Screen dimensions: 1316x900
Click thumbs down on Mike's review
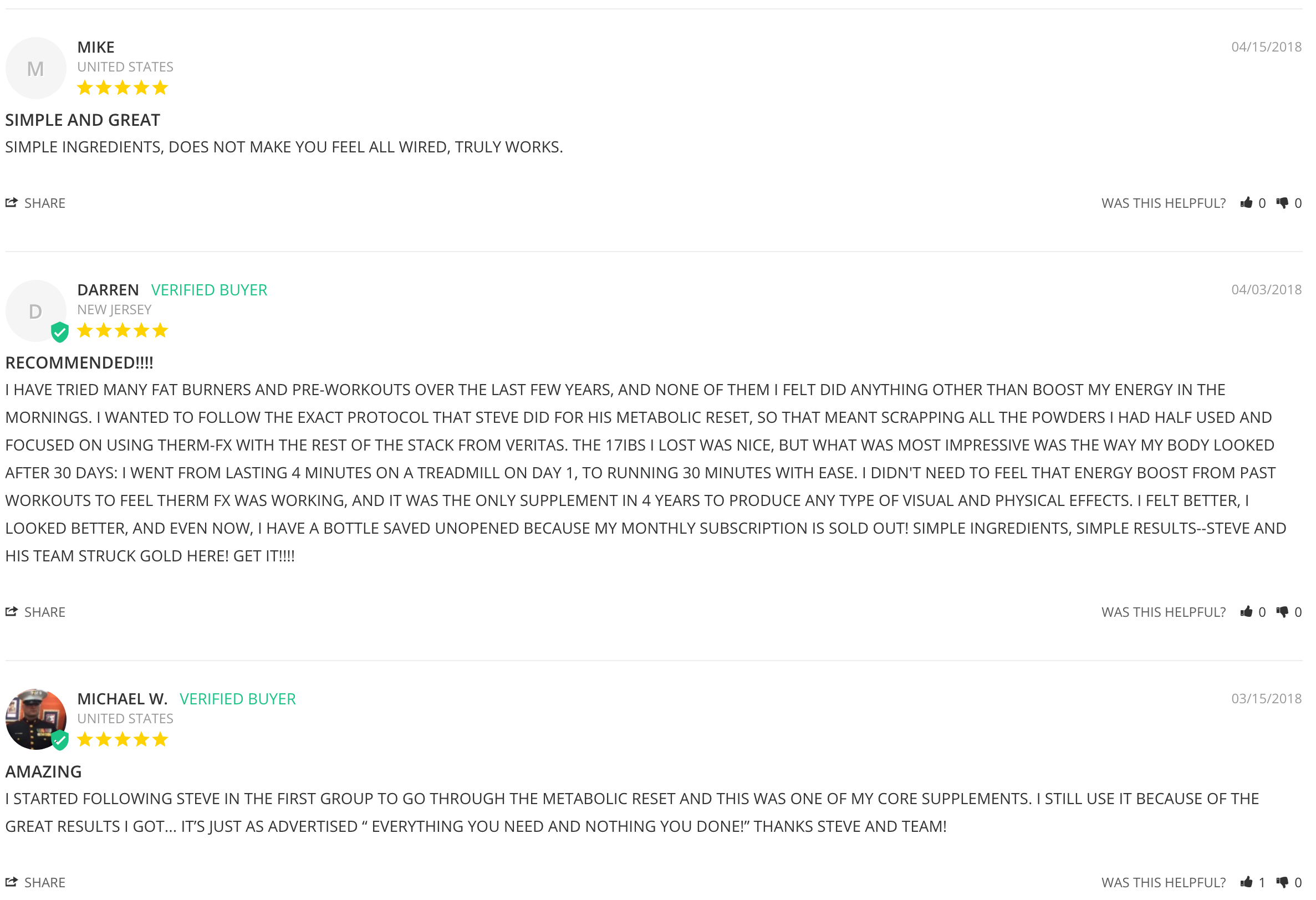1283,203
